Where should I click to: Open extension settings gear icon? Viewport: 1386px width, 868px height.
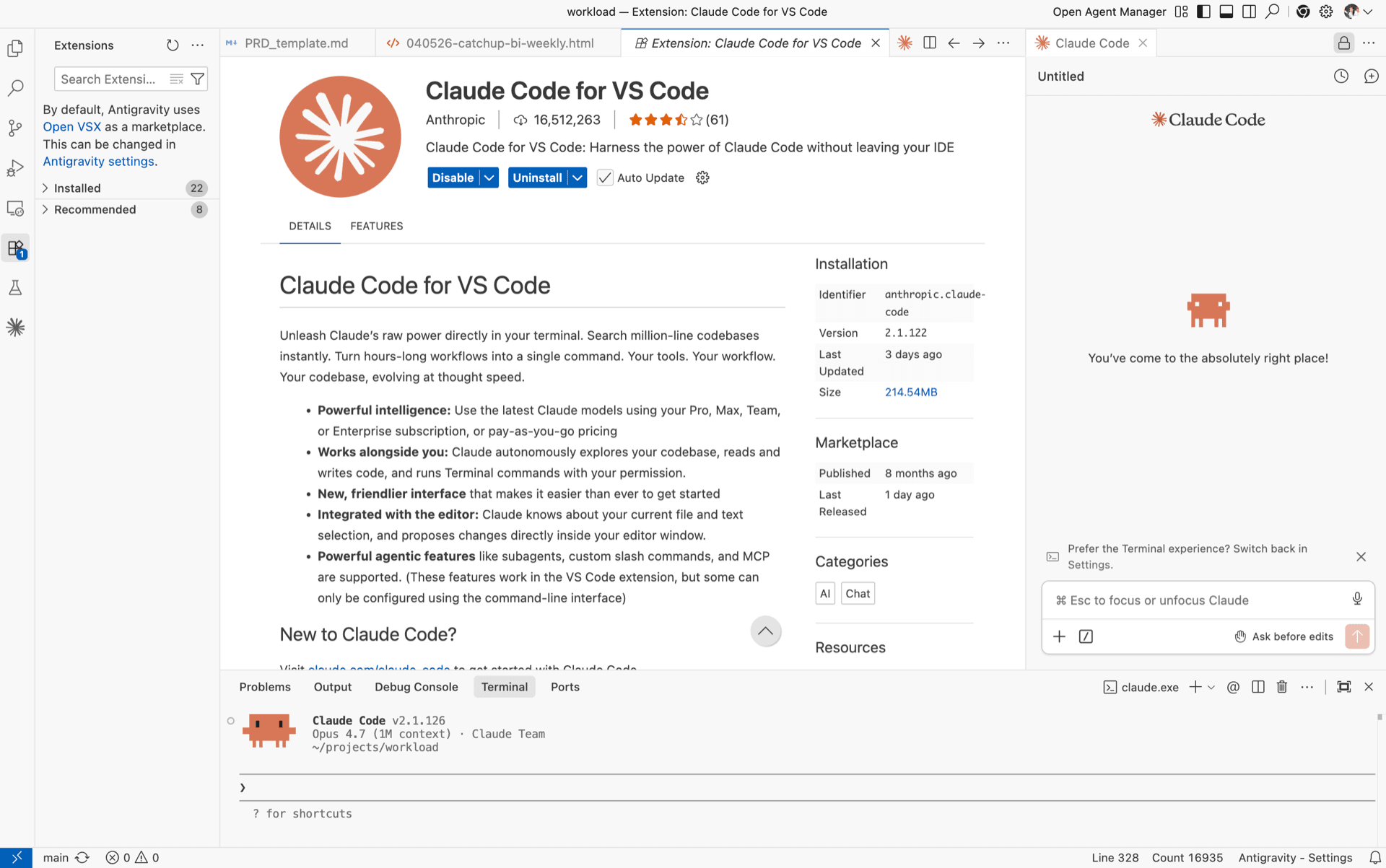(x=702, y=177)
